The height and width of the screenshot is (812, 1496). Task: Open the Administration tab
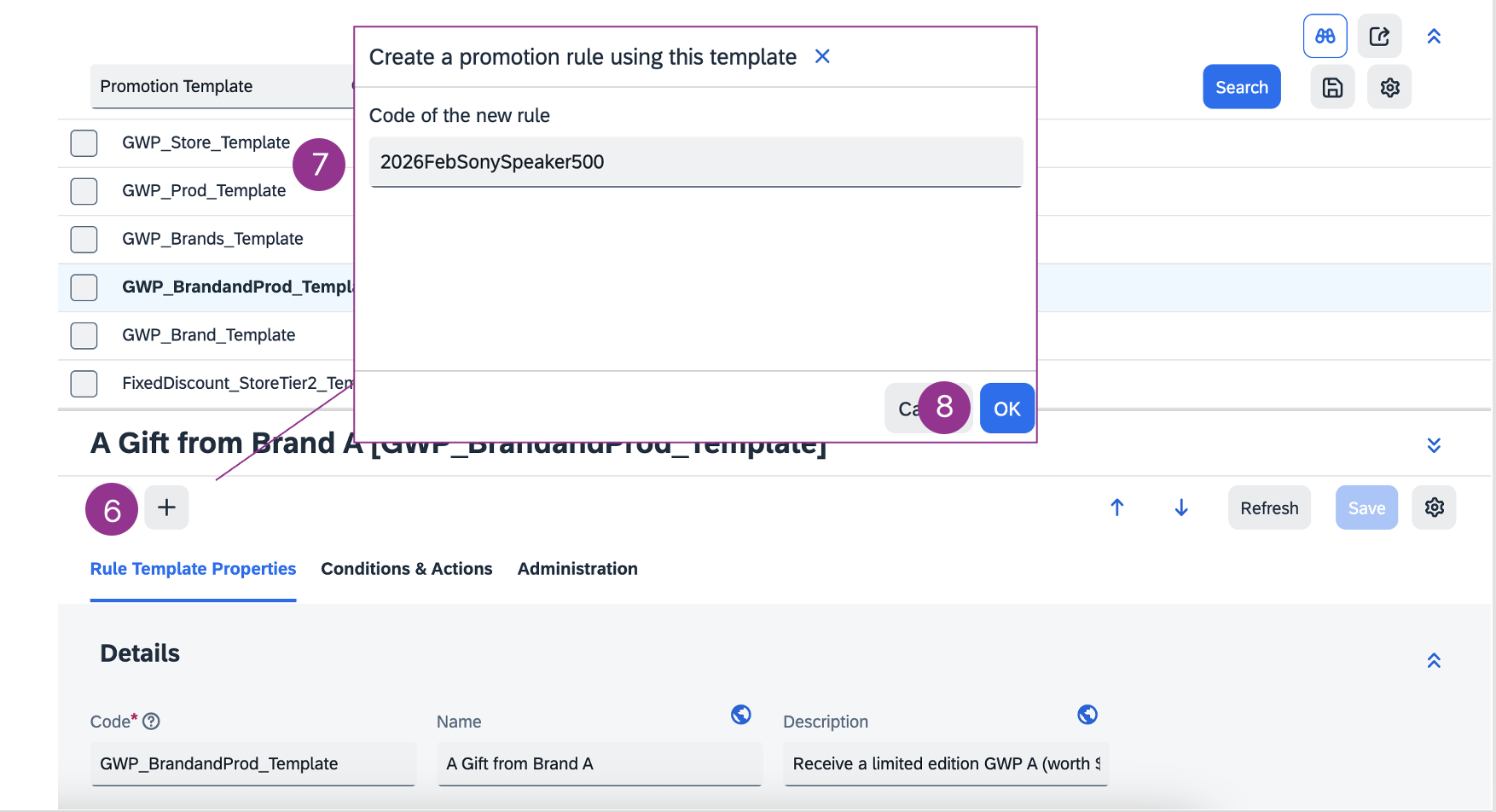coord(577,569)
